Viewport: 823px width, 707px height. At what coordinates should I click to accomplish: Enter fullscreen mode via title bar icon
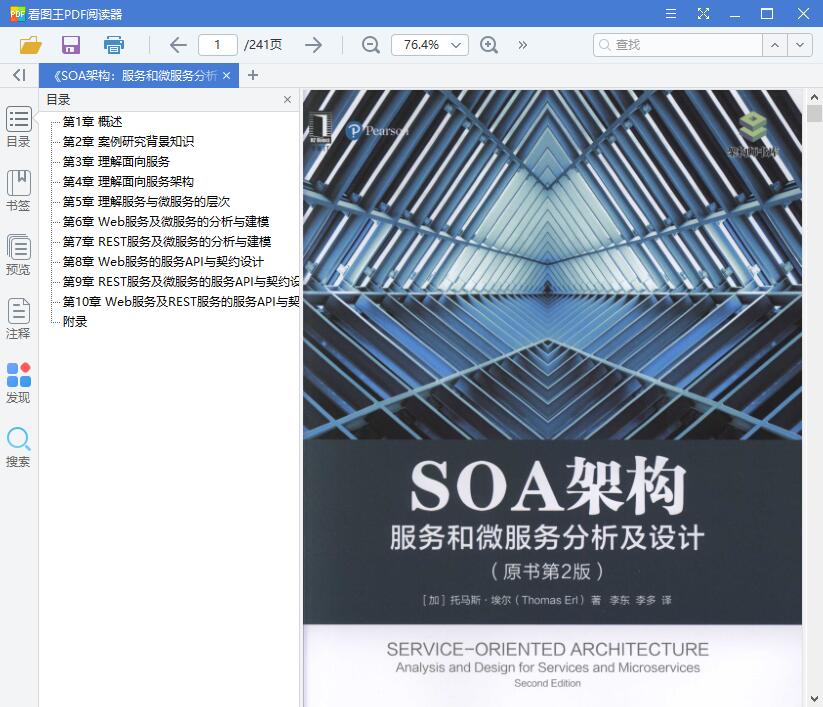click(x=703, y=14)
